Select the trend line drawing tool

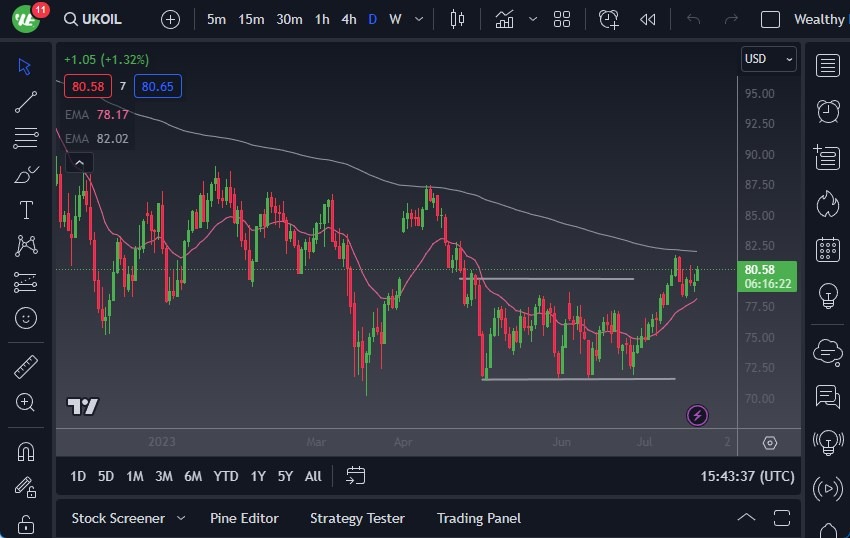(x=26, y=101)
